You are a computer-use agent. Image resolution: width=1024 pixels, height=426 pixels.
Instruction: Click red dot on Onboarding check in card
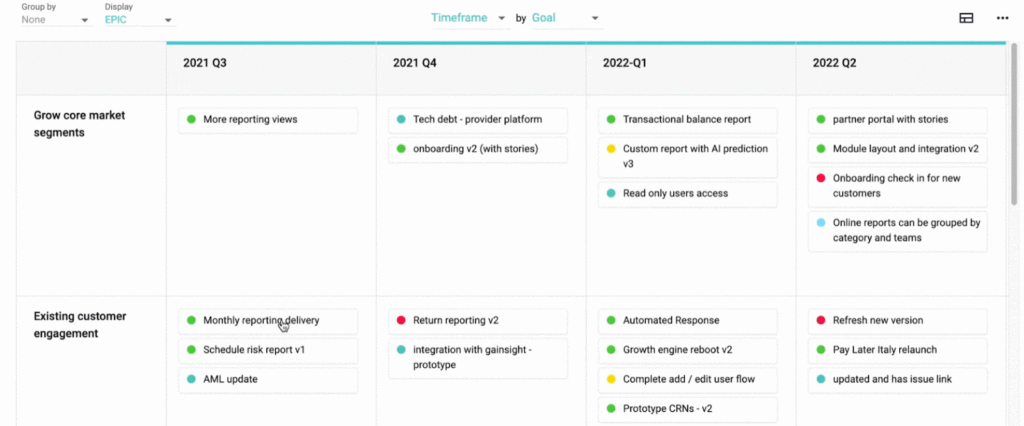[821, 179]
